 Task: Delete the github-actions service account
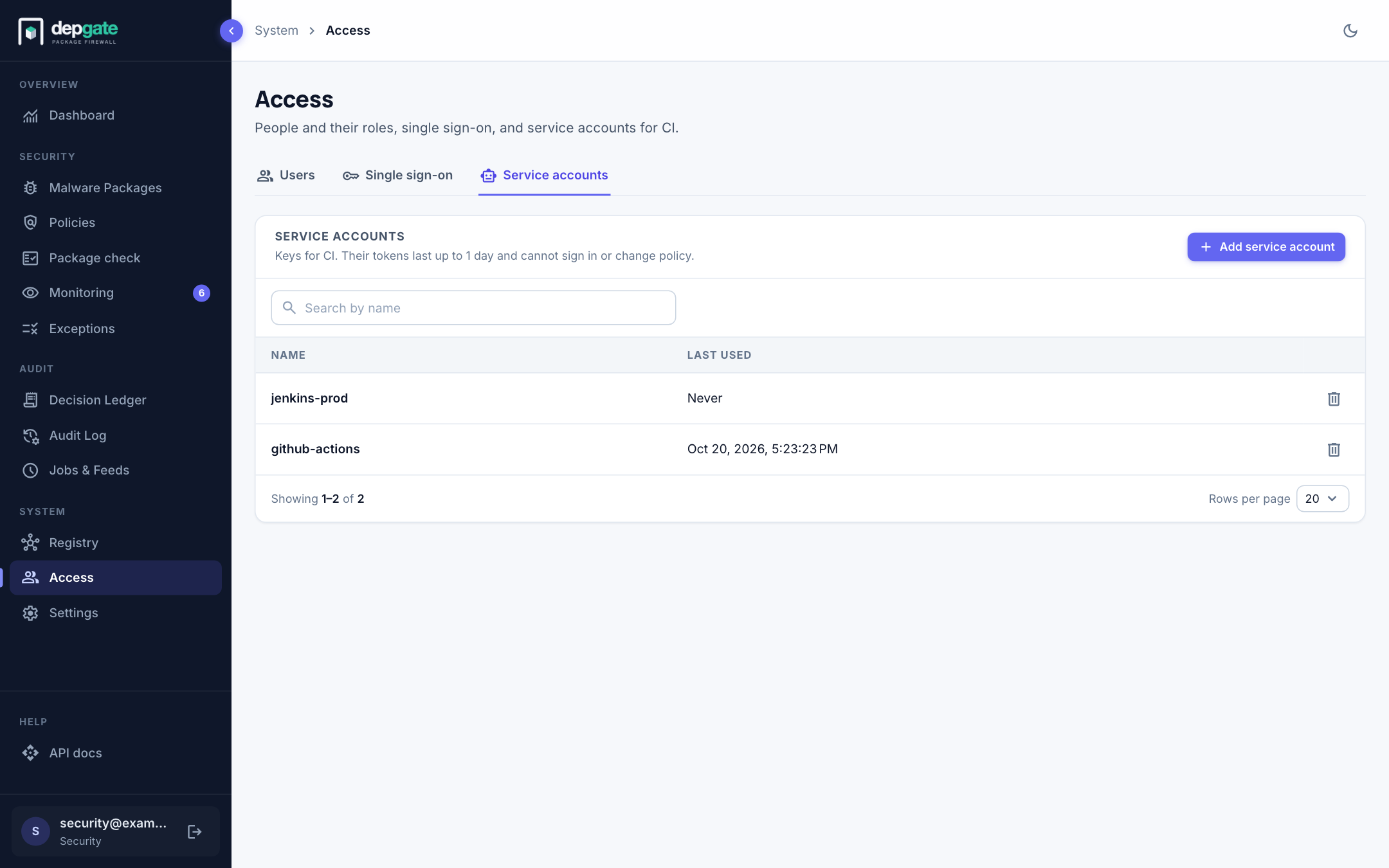click(1334, 449)
